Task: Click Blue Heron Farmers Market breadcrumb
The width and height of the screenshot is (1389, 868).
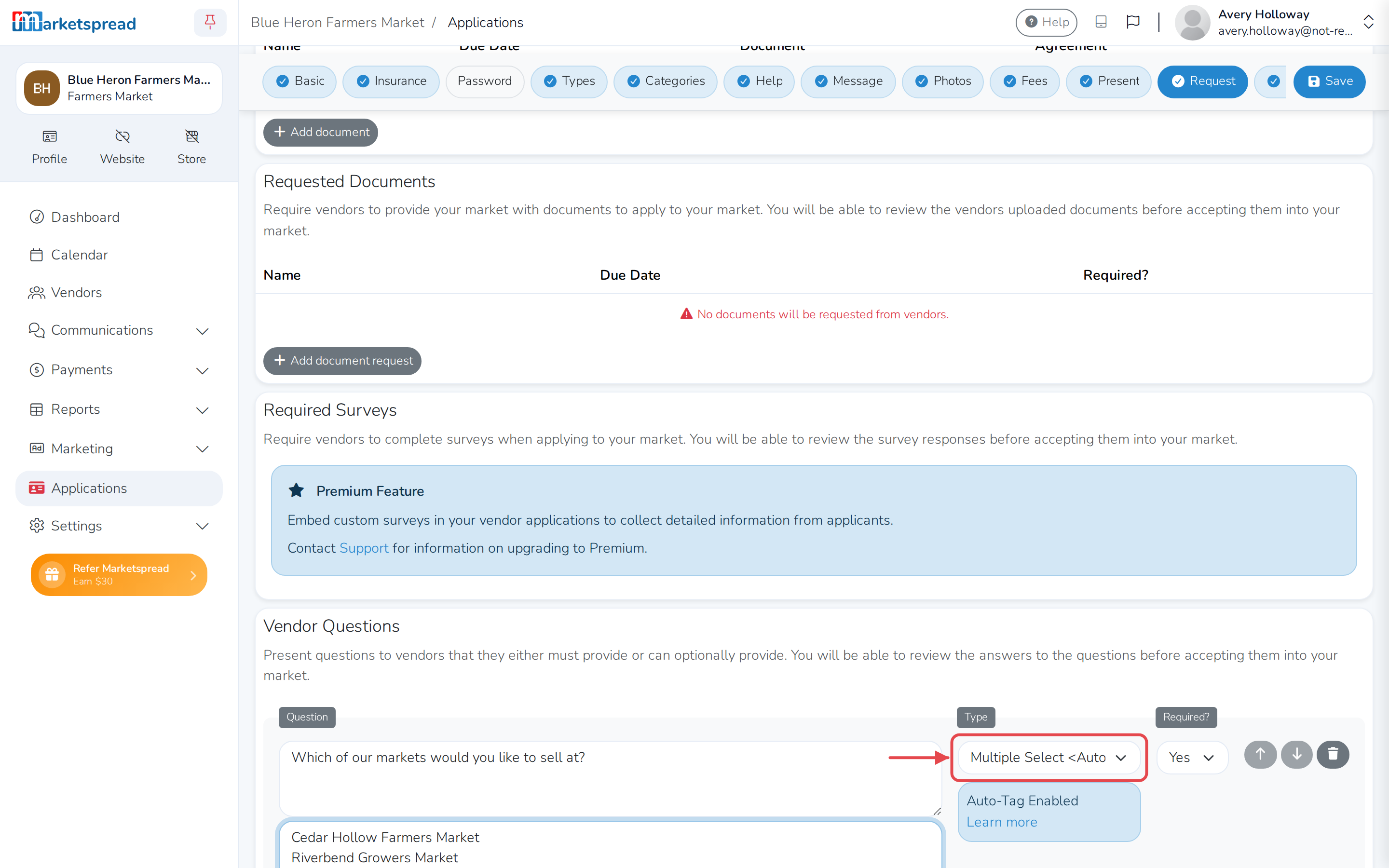Action: point(337,22)
